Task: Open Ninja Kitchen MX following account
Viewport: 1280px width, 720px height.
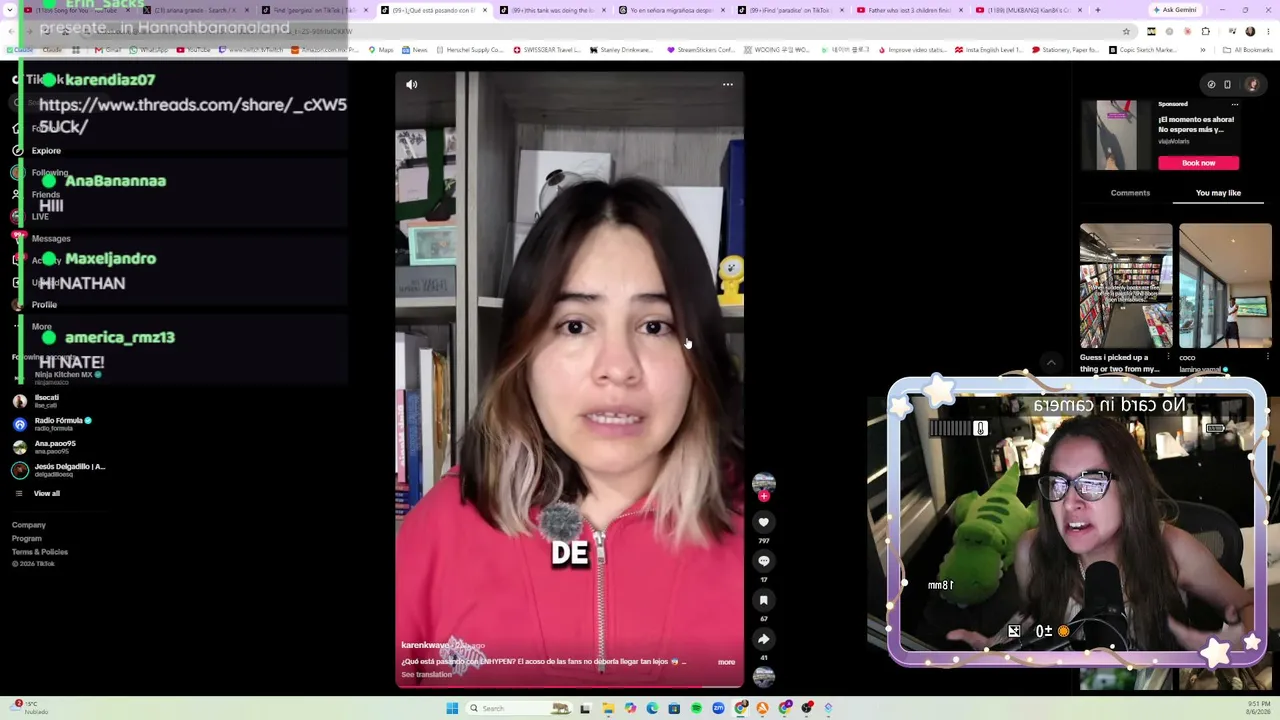Action: pyautogui.click(x=60, y=377)
